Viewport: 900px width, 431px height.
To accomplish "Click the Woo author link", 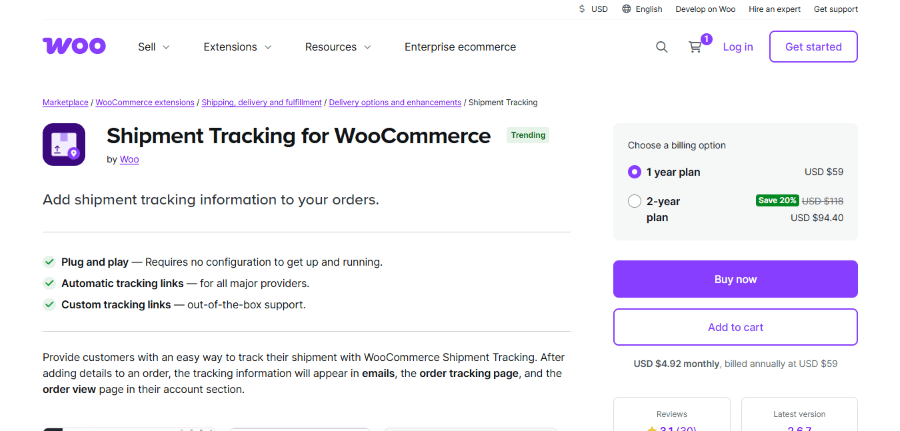I will 129,159.
